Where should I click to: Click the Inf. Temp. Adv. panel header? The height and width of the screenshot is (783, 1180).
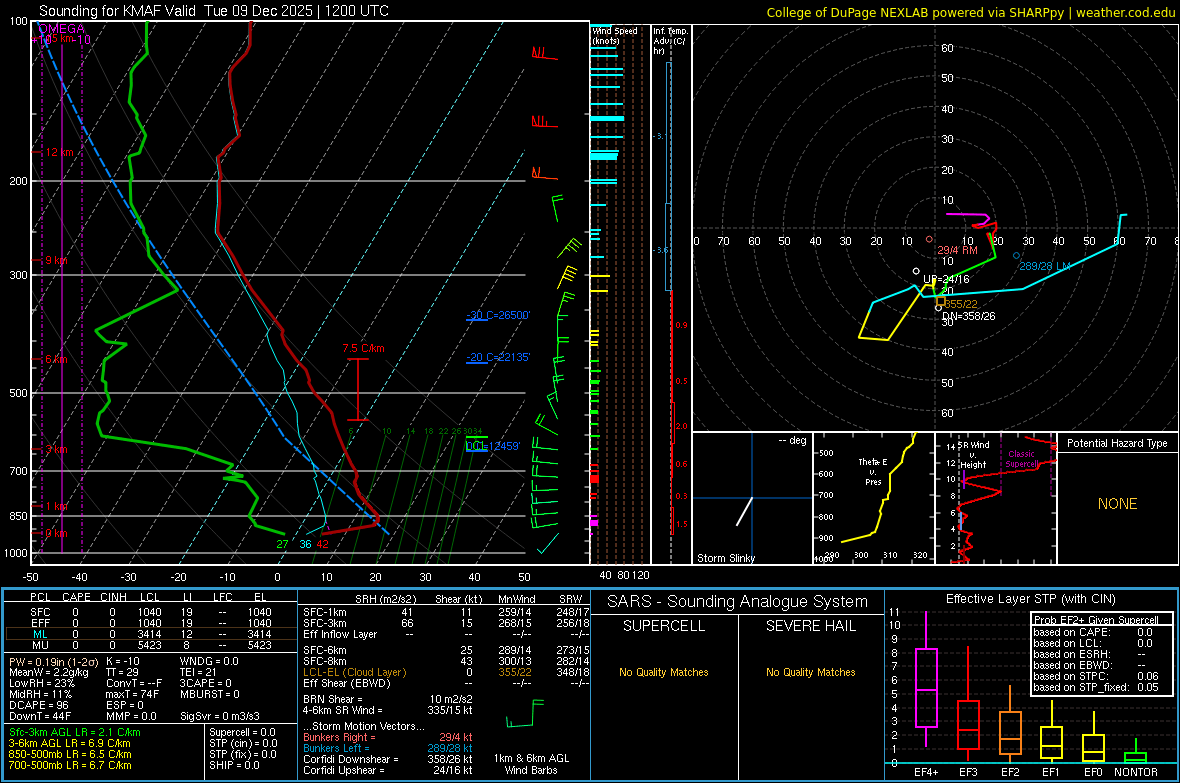pyautogui.click(x=670, y=41)
